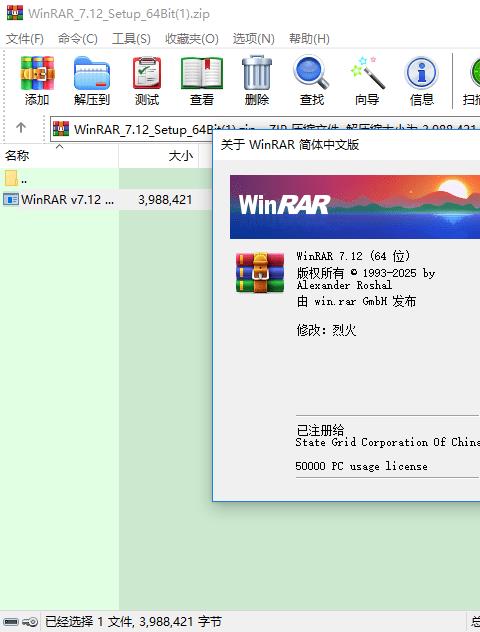Launch the 向导 (Wizard) wand icon

point(367,73)
